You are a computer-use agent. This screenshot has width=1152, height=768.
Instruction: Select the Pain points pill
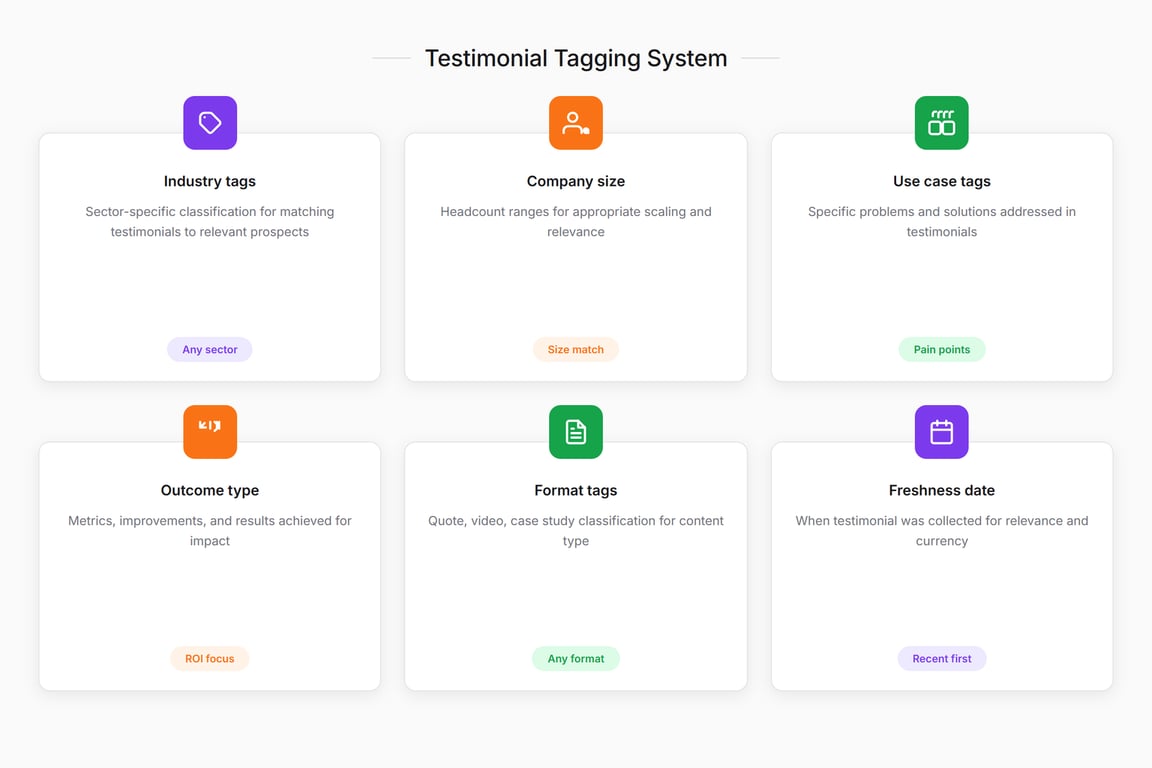tap(941, 350)
